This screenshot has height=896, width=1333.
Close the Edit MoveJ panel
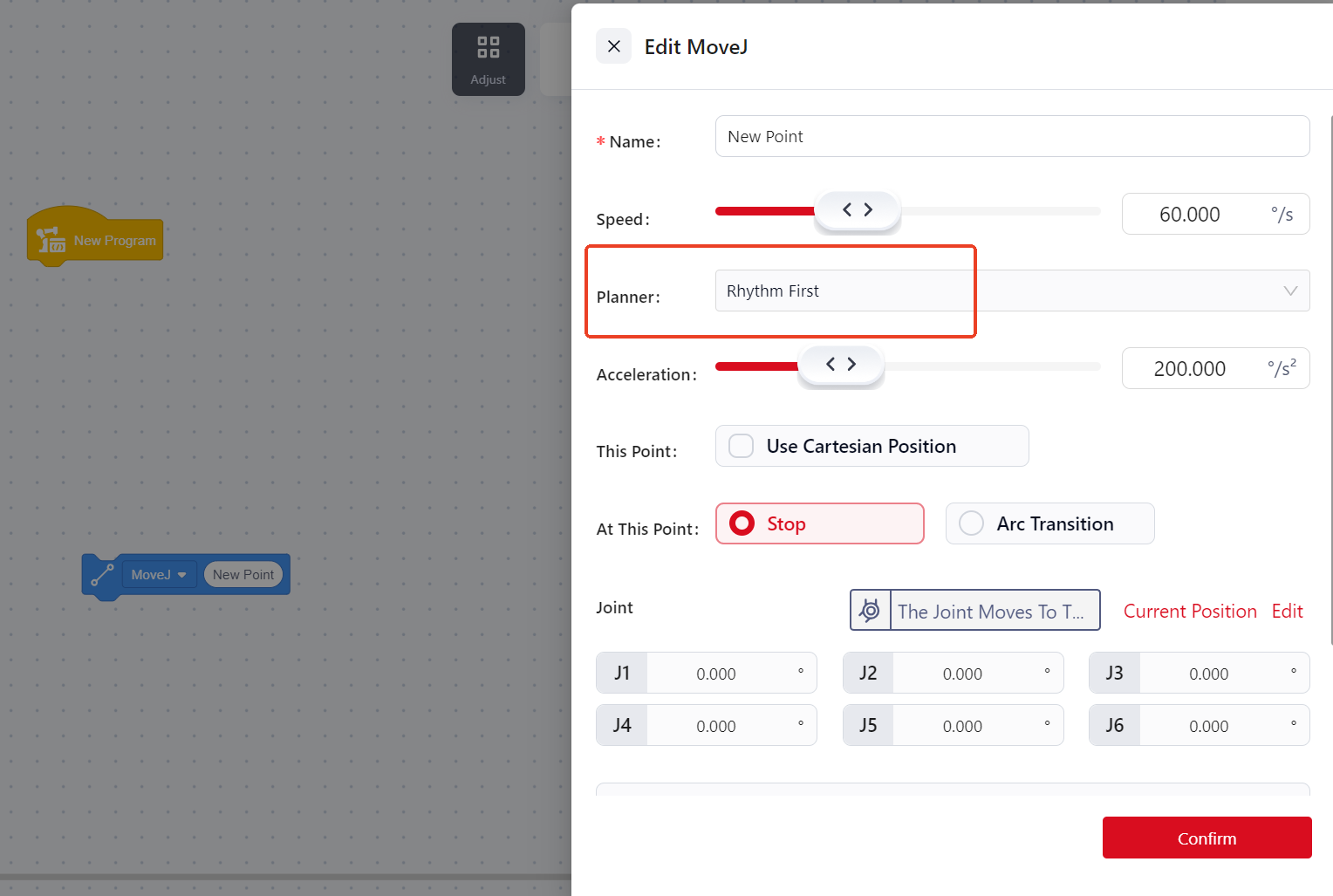[x=613, y=46]
